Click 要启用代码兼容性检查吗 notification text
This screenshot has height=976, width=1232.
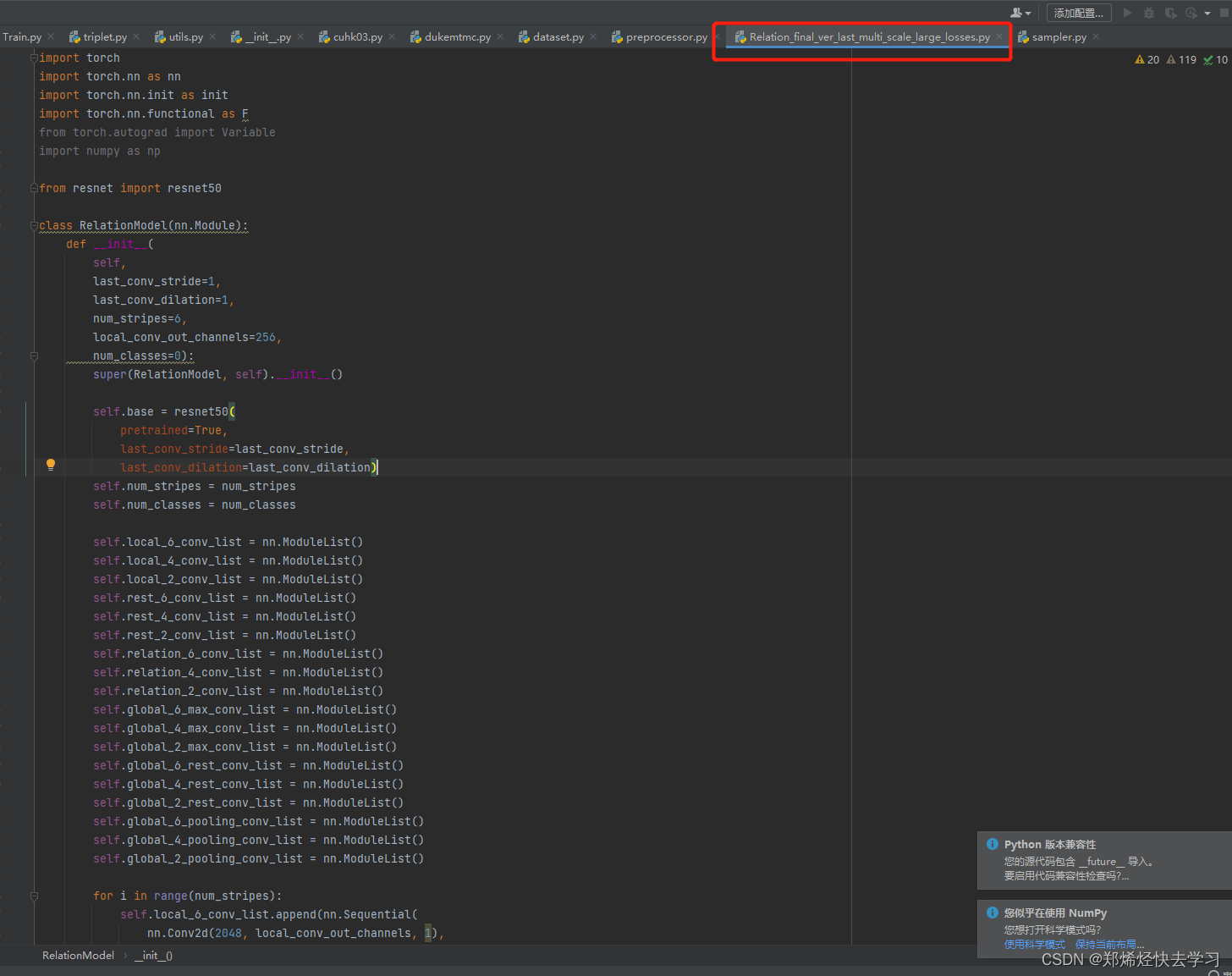1066,875
